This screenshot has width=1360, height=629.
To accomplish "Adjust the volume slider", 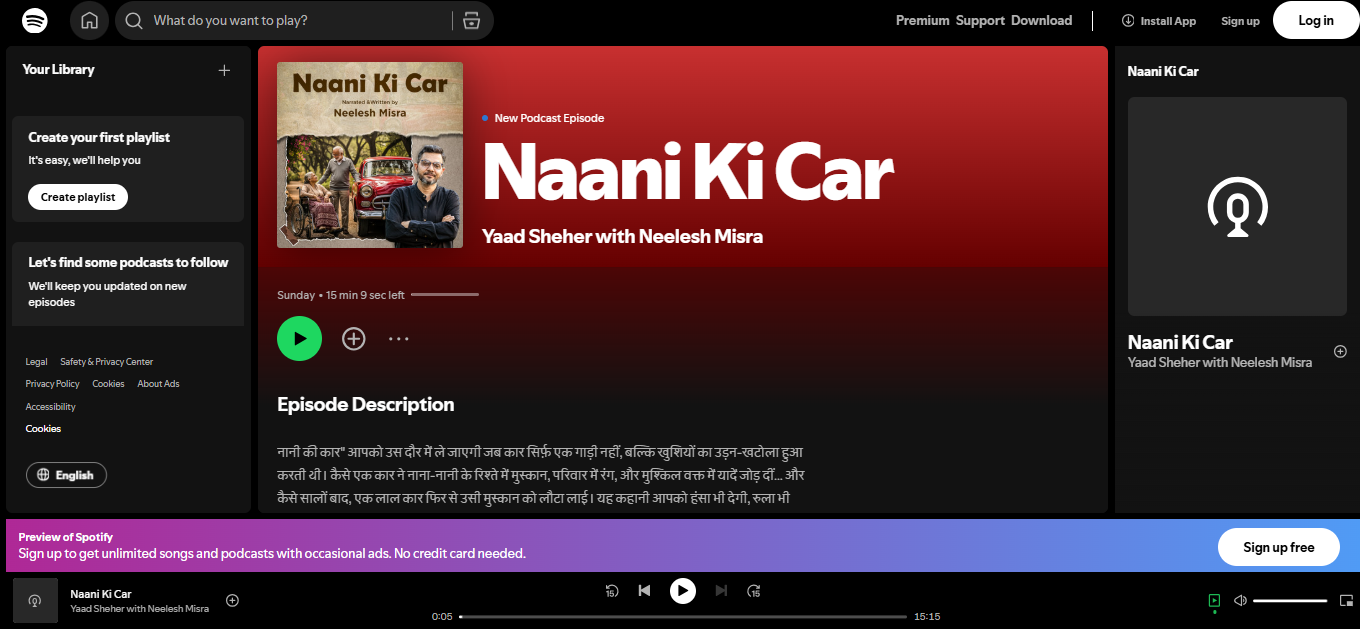I will pyautogui.click(x=1290, y=601).
